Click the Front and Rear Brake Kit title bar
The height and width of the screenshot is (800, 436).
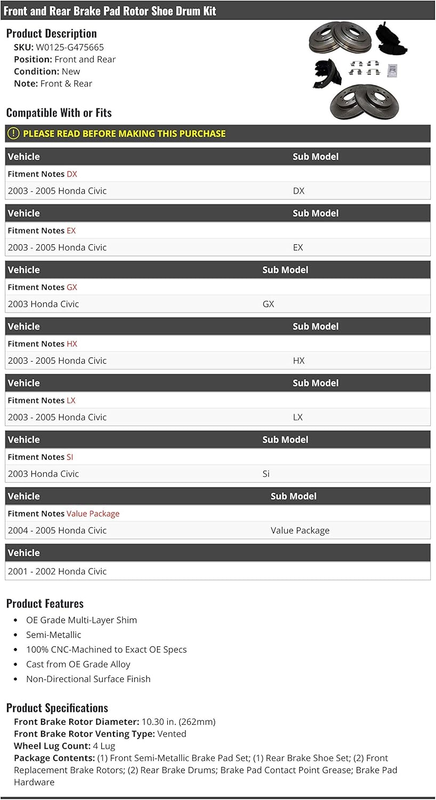point(218,10)
